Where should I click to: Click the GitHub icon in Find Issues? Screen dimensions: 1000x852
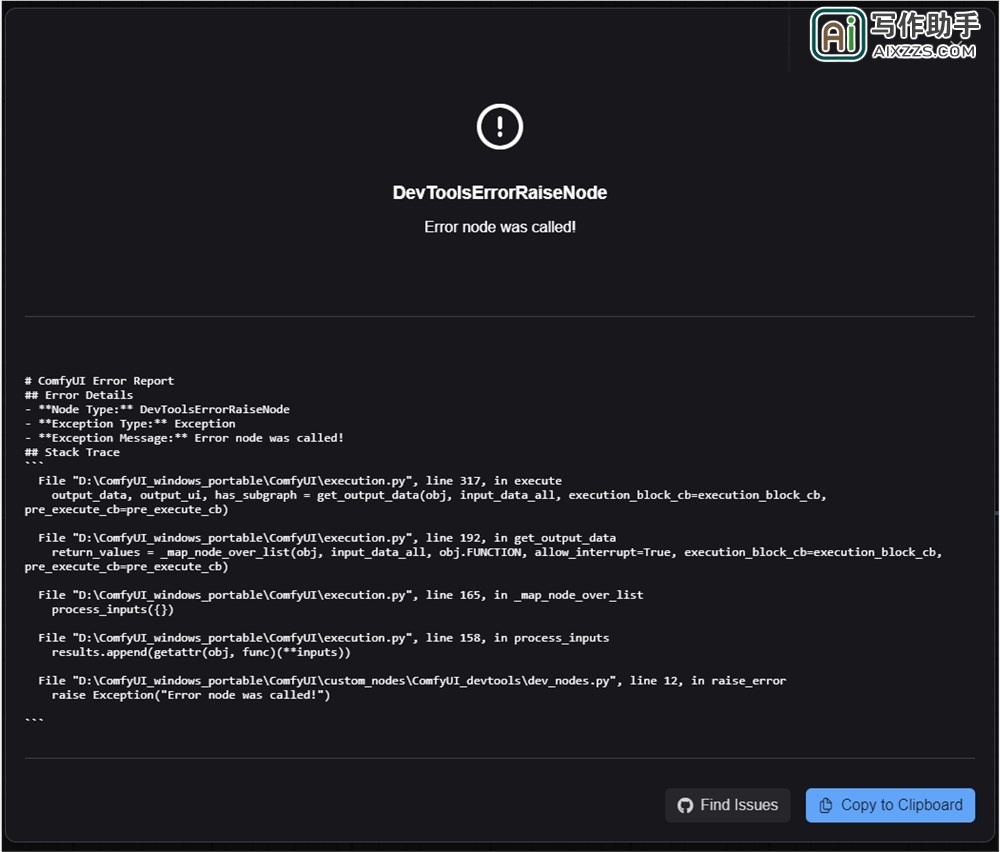[685, 805]
